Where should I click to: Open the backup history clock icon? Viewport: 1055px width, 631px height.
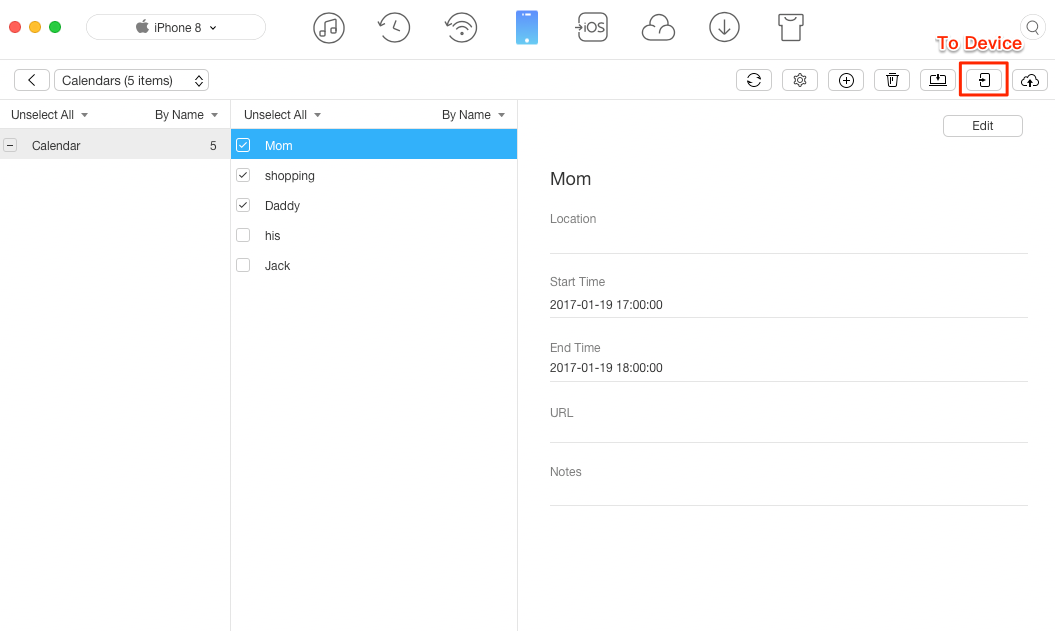tap(394, 28)
